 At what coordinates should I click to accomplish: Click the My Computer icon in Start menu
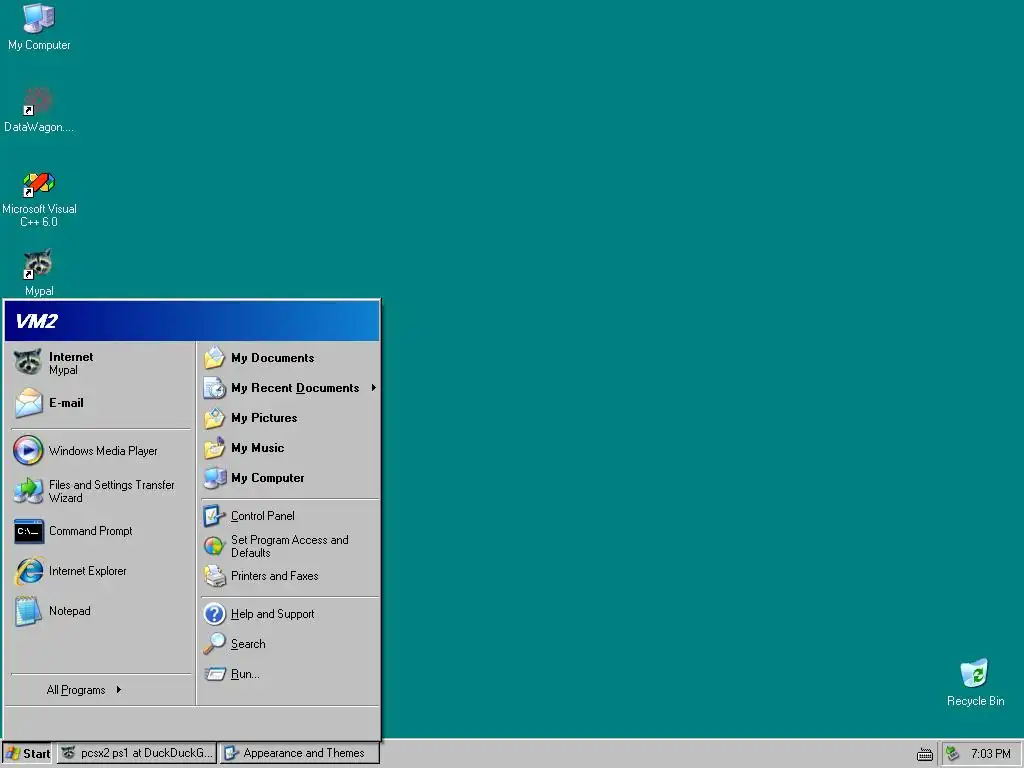[x=214, y=478]
